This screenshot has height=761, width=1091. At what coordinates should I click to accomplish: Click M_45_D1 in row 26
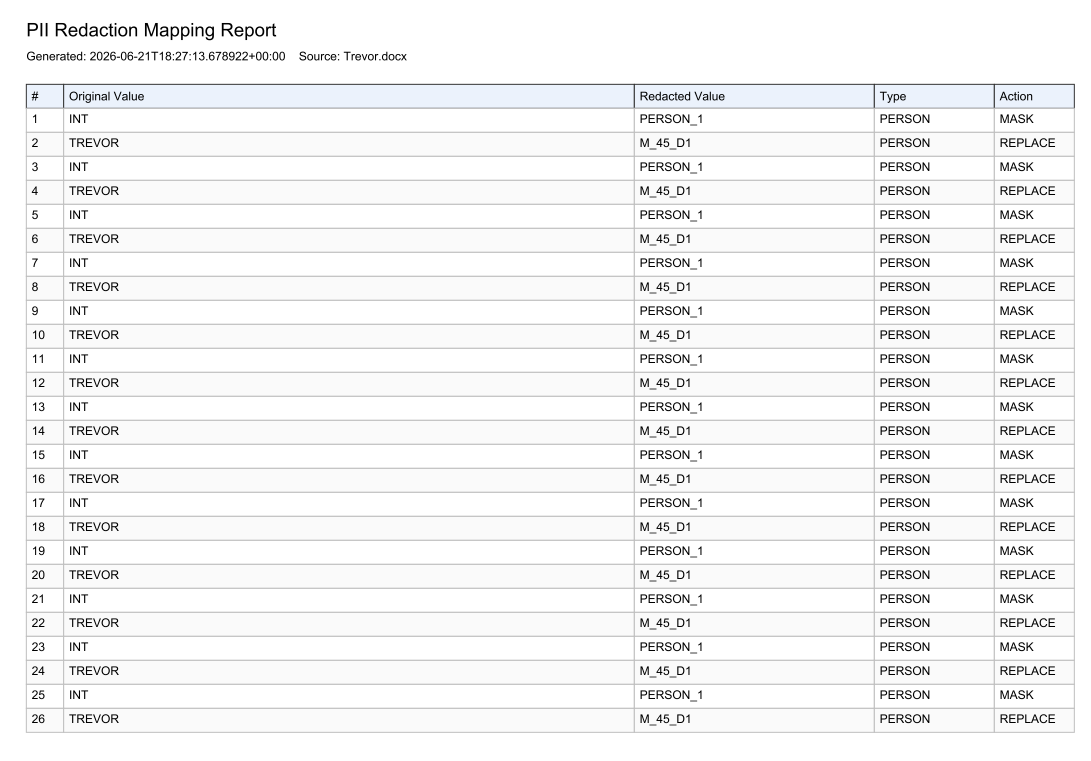[665, 719]
